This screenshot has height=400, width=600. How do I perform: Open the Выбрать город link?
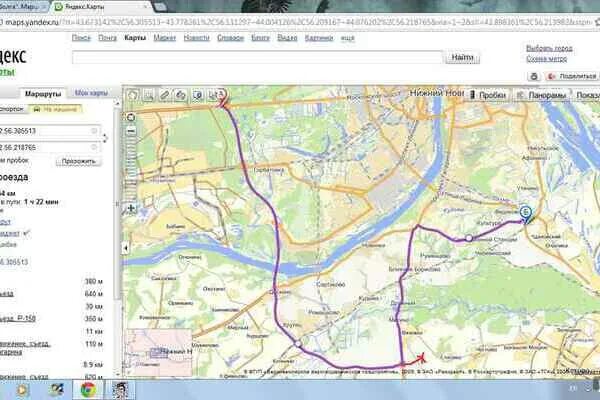point(549,48)
